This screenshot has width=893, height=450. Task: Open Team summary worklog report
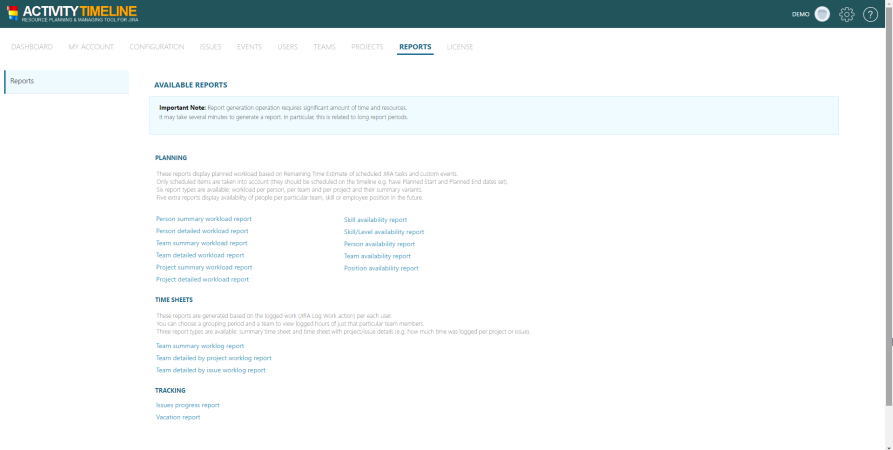coord(200,346)
